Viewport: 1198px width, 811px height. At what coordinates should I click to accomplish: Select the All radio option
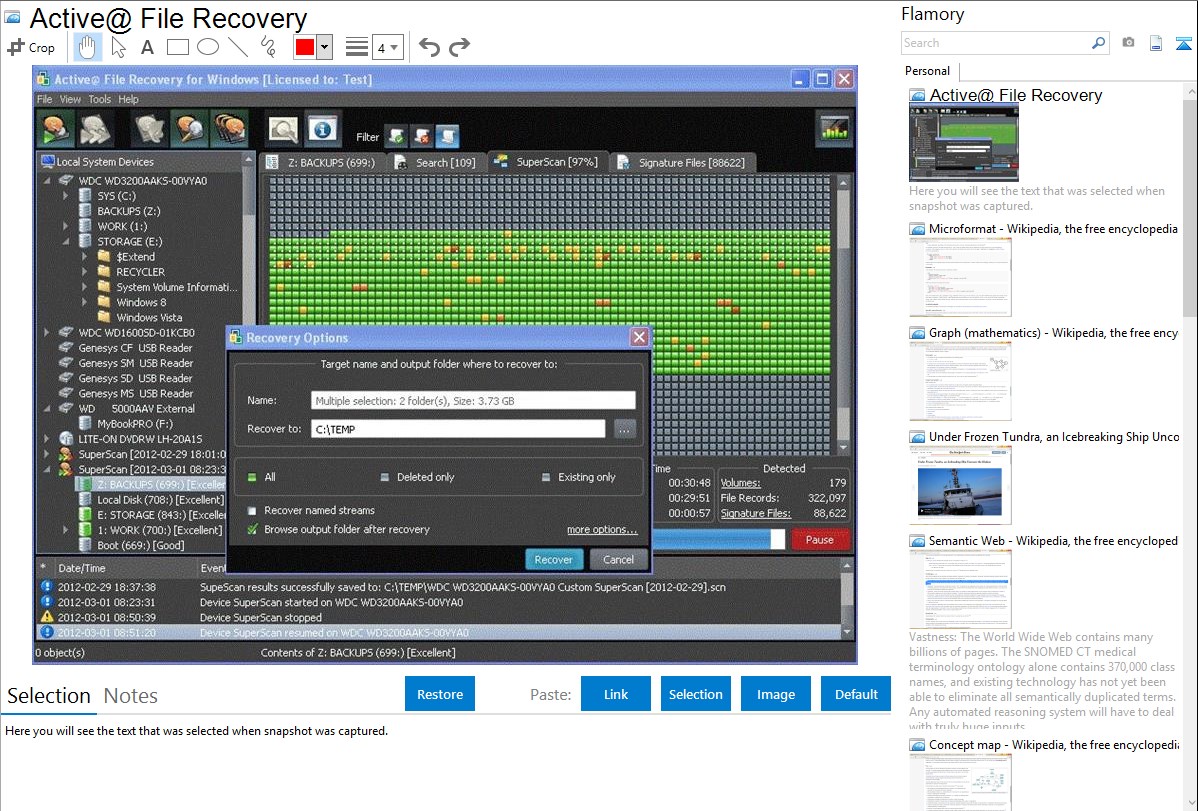252,477
